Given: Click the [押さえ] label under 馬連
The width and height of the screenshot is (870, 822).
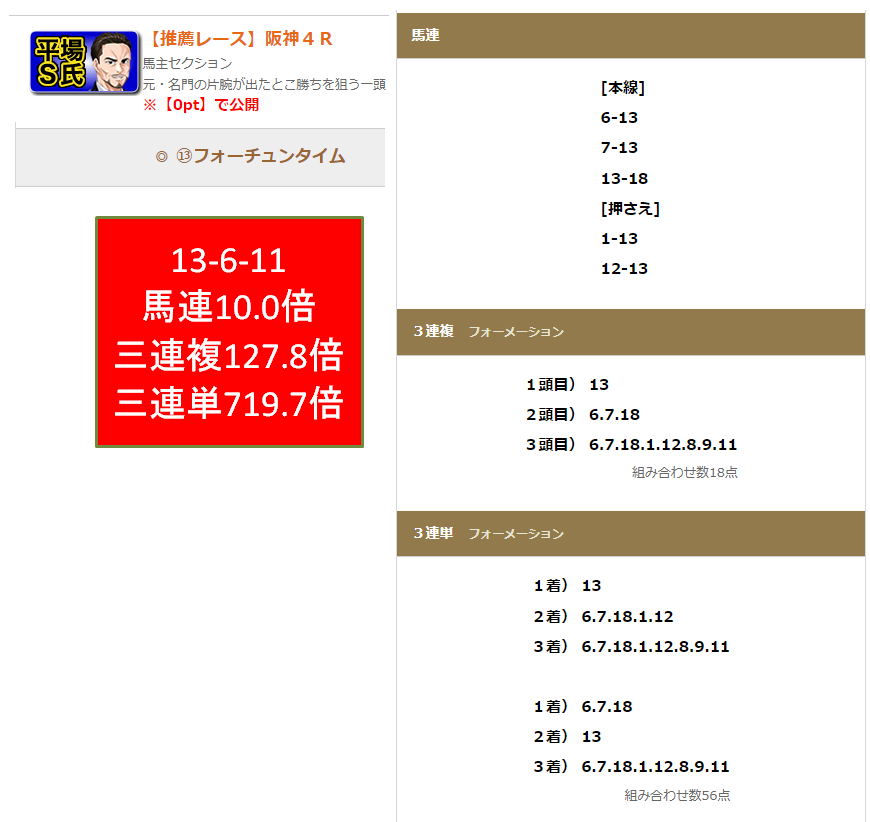Looking at the screenshot, I should pyautogui.click(x=630, y=208).
